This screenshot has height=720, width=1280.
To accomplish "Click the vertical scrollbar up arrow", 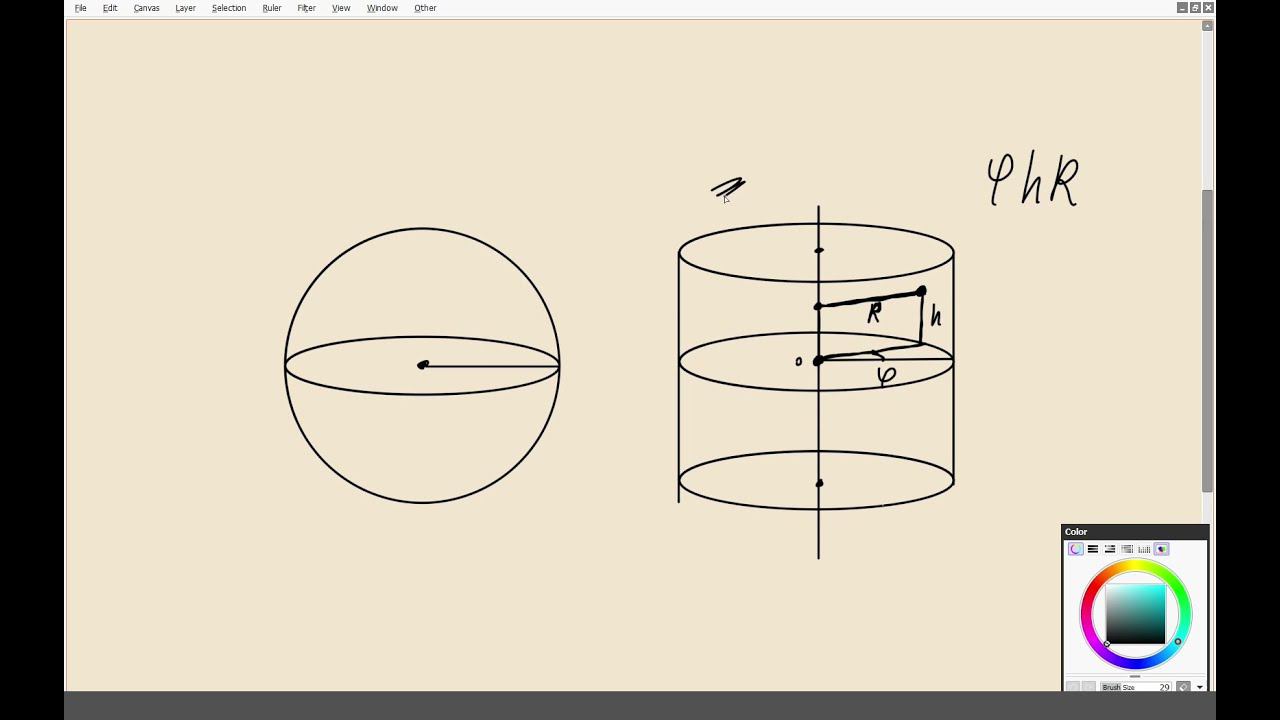I will (1208, 25).
